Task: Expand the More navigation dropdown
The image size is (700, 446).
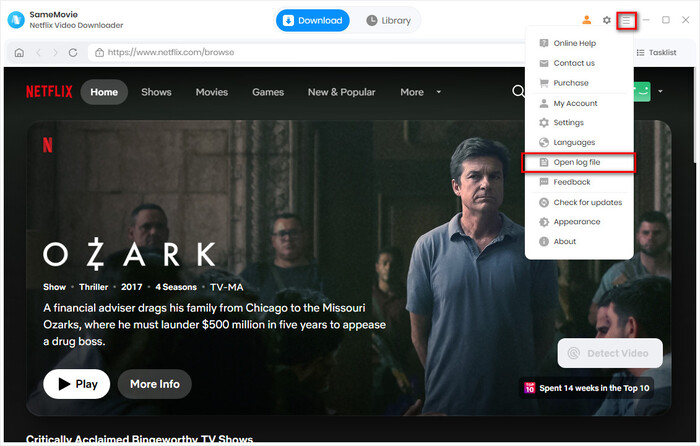Action: [x=421, y=92]
